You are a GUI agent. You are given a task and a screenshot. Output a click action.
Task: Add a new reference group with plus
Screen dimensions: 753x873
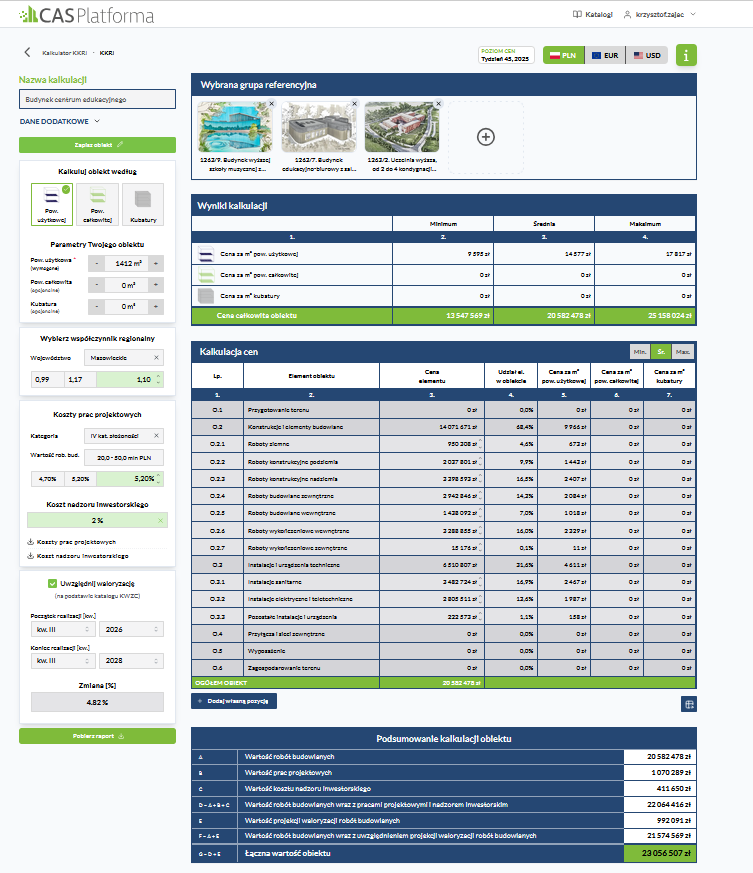(x=485, y=136)
